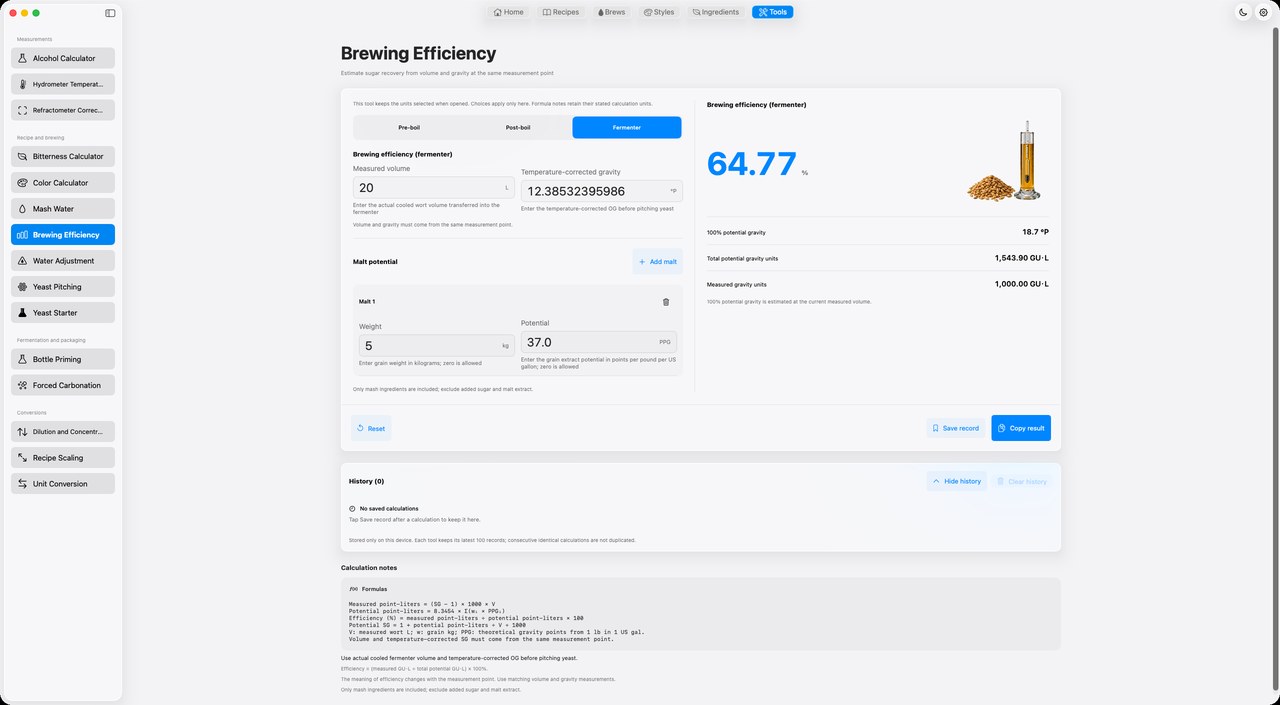The height and width of the screenshot is (705, 1280).
Task: Open the Color Calculator
Action: click(63, 183)
